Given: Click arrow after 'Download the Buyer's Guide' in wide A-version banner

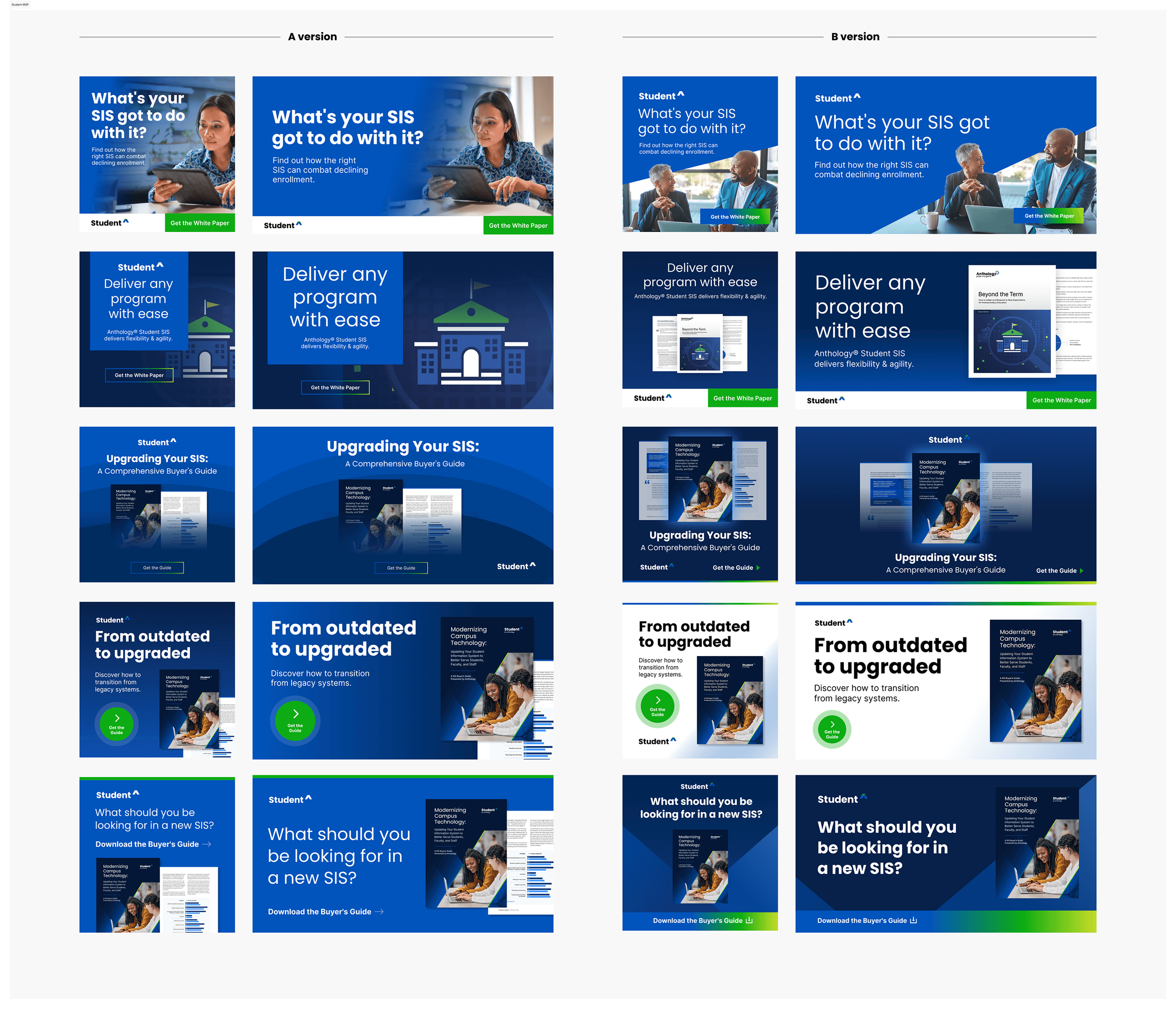Looking at the screenshot, I should point(379,911).
